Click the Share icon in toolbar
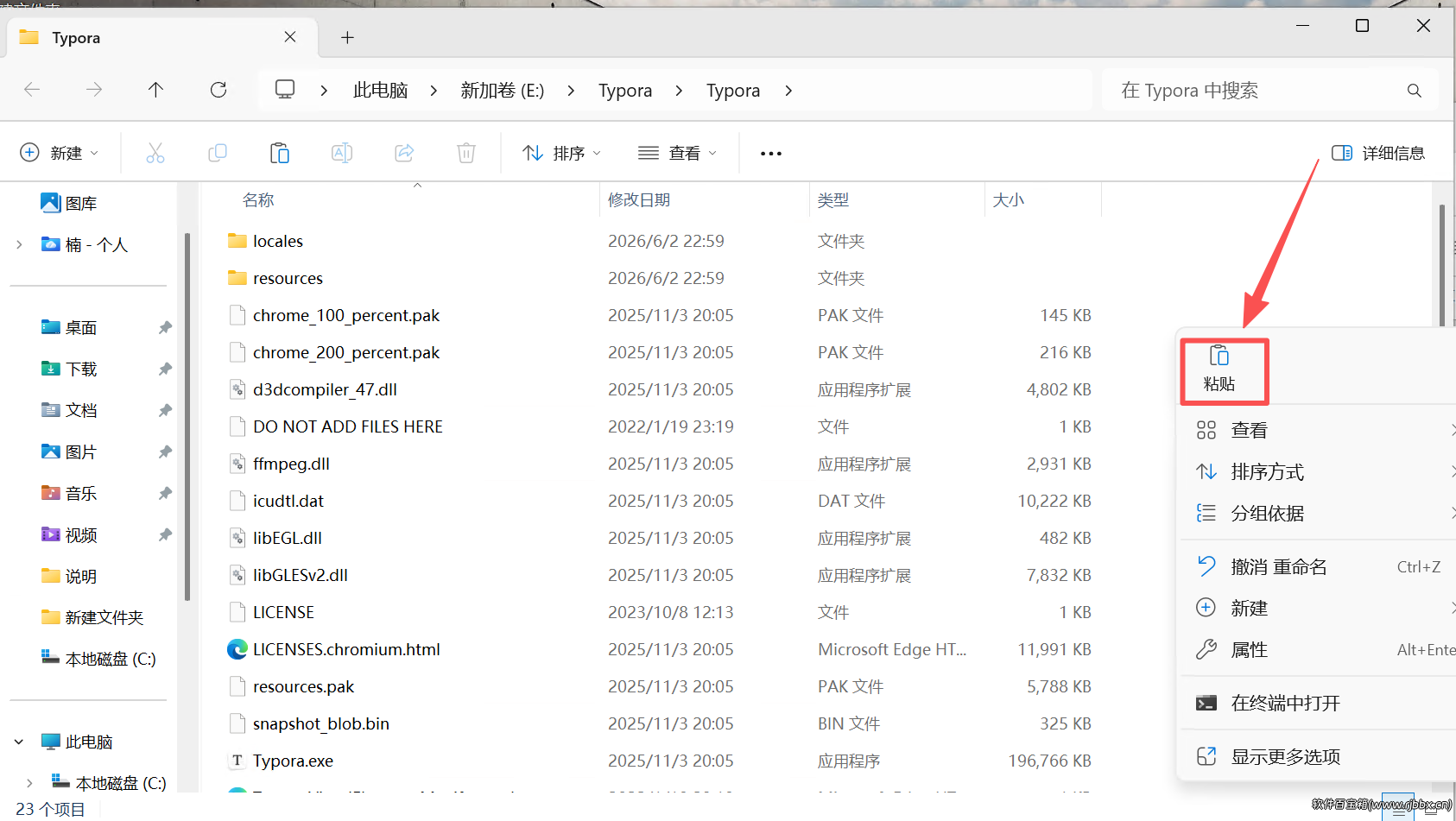 (x=404, y=153)
